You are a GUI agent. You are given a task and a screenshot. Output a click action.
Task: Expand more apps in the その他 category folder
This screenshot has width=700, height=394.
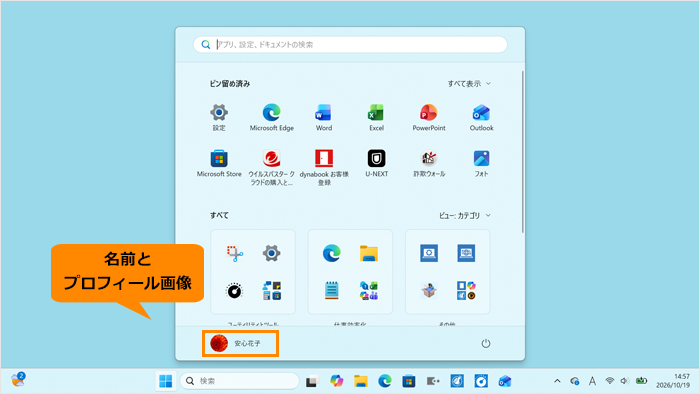pos(466,290)
